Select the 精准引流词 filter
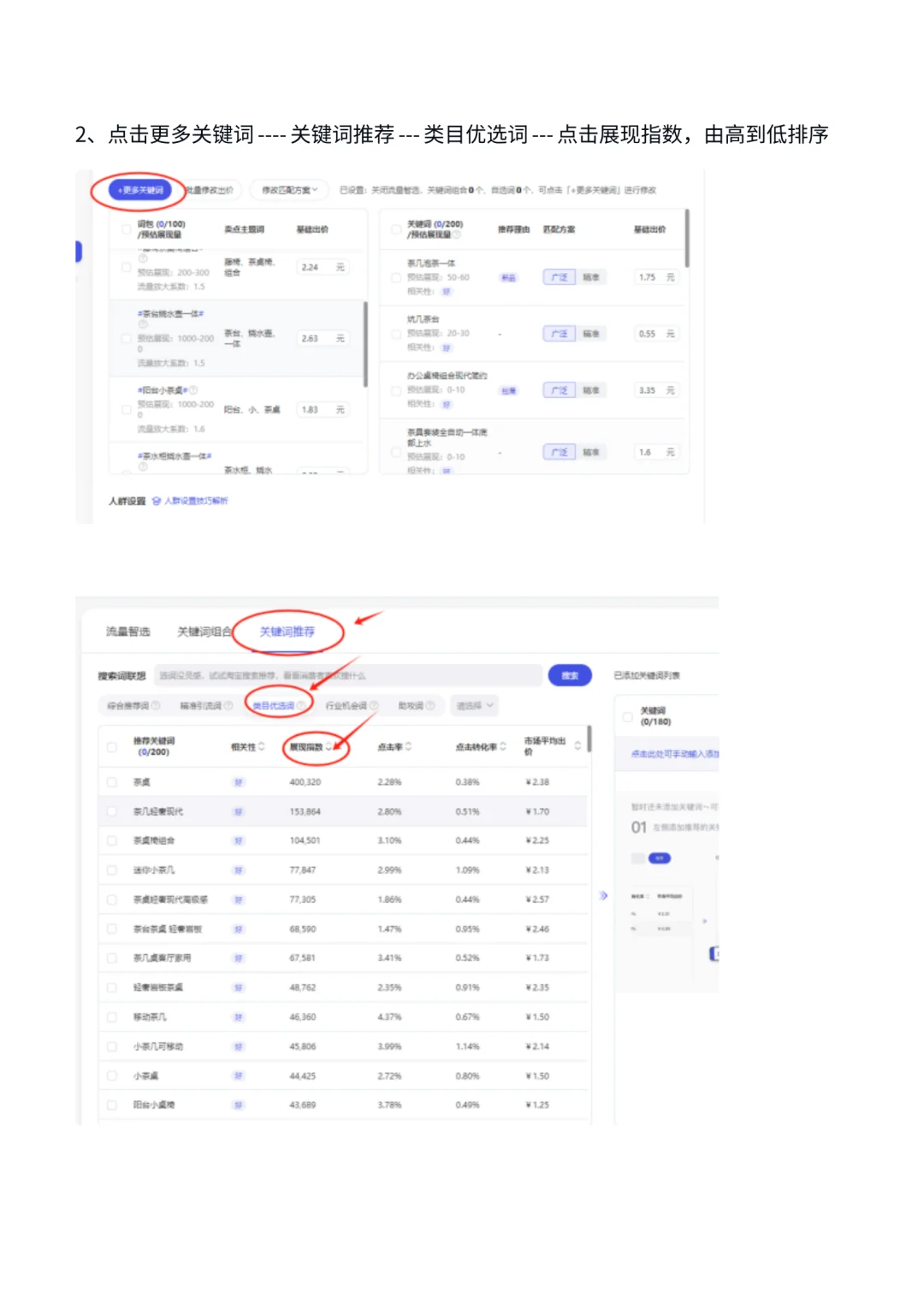 (x=201, y=706)
